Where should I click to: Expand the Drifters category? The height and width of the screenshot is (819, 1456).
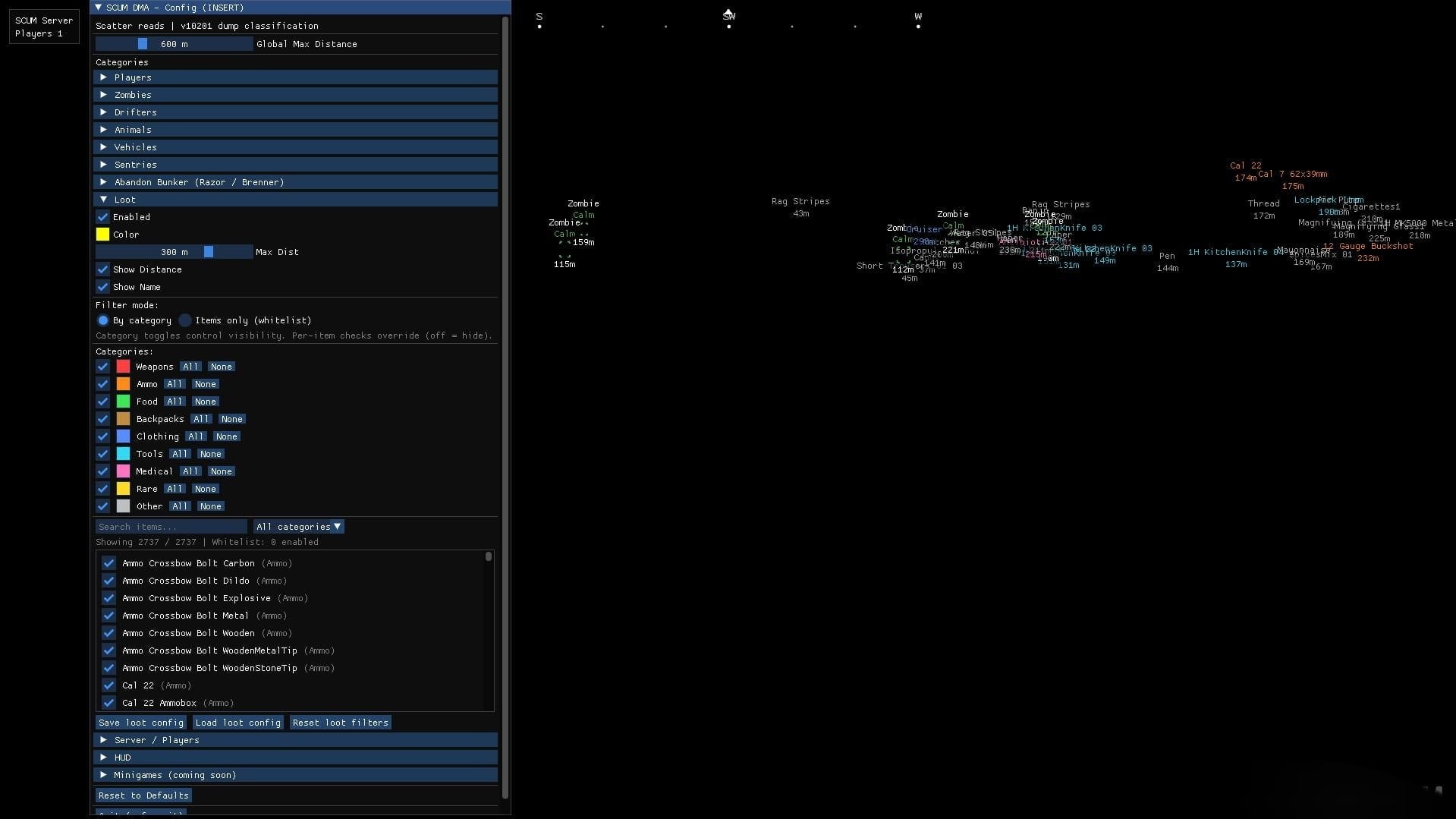[295, 112]
